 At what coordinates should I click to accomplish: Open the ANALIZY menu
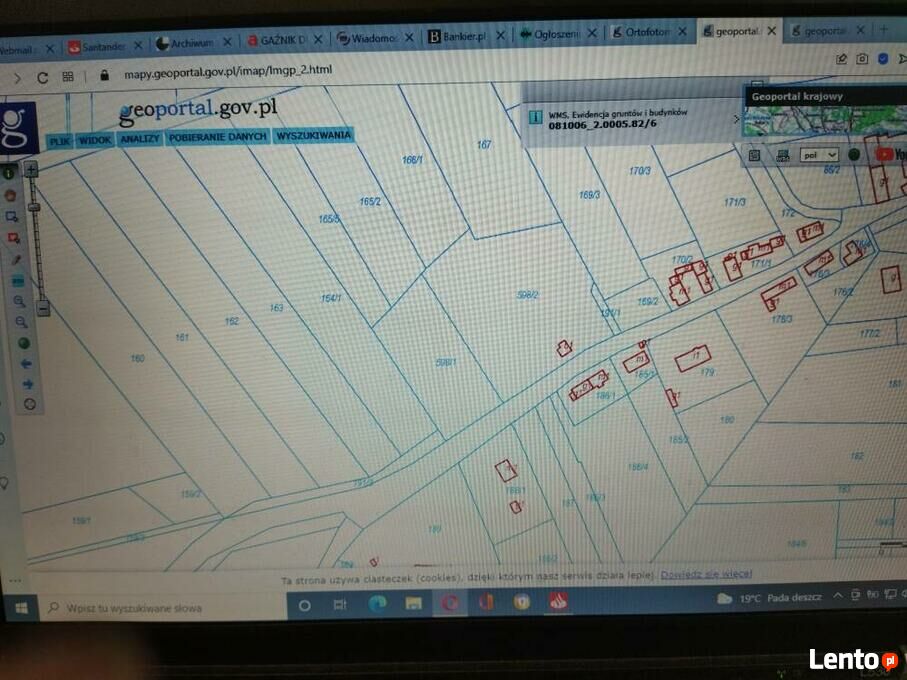coord(139,139)
